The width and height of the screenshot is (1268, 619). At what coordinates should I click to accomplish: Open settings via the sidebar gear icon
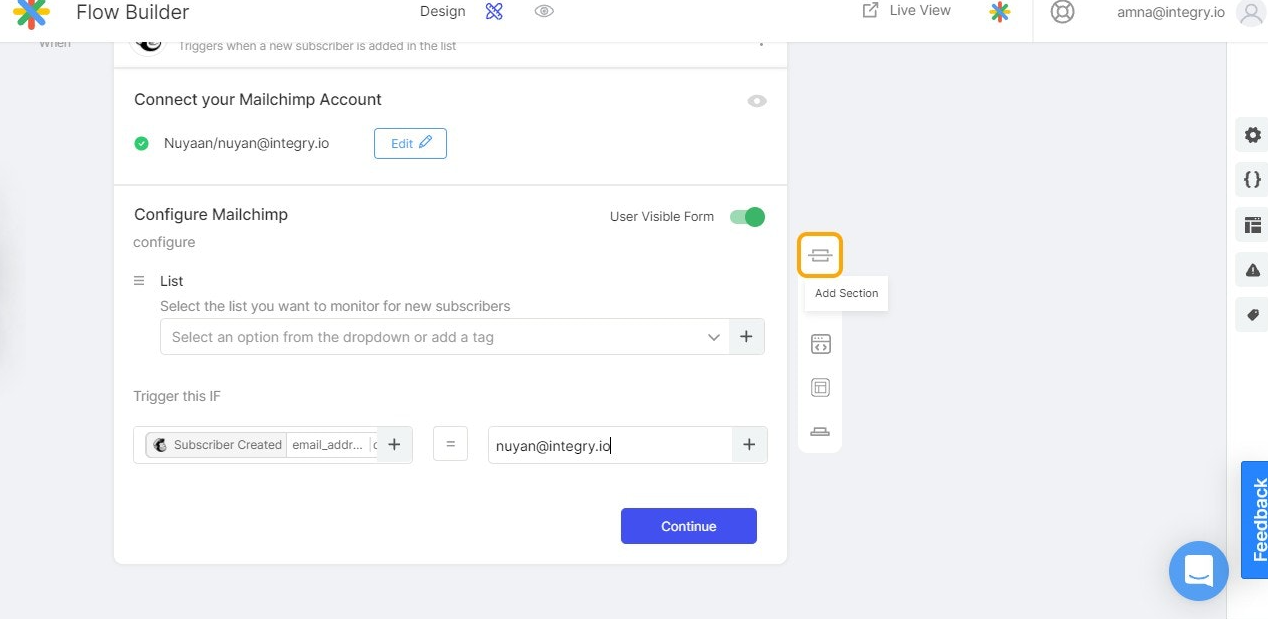click(x=1252, y=135)
